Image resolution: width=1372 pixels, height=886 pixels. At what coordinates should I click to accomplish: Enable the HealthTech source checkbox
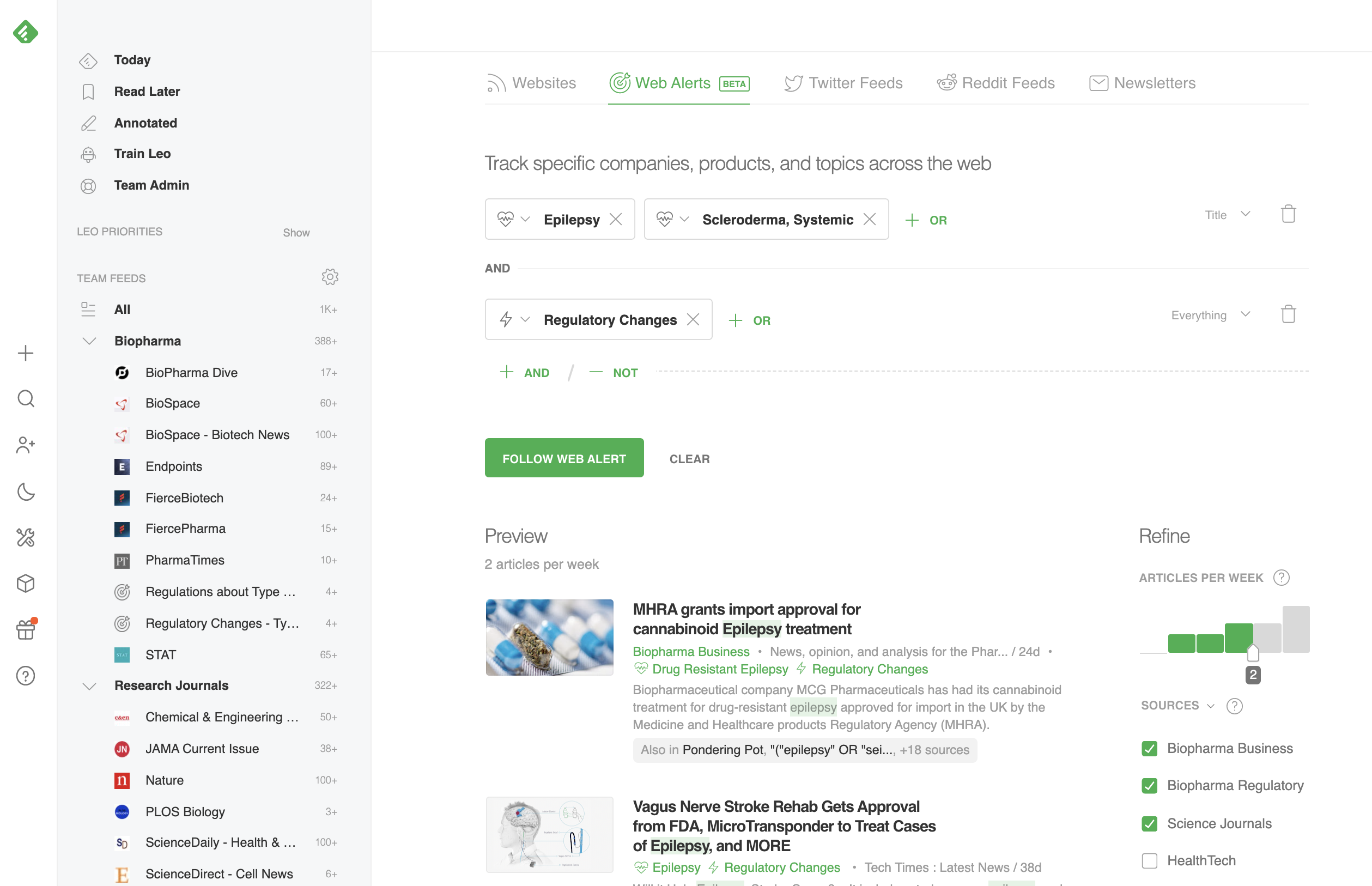coord(1149,861)
